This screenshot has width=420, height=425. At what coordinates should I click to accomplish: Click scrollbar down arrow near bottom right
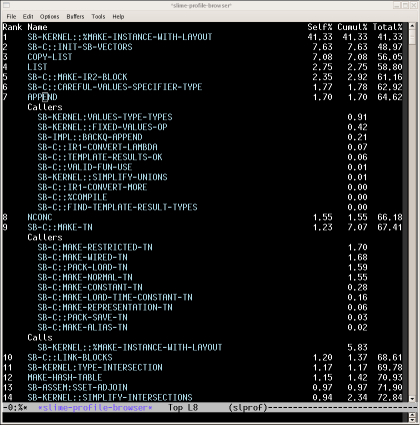point(412,399)
